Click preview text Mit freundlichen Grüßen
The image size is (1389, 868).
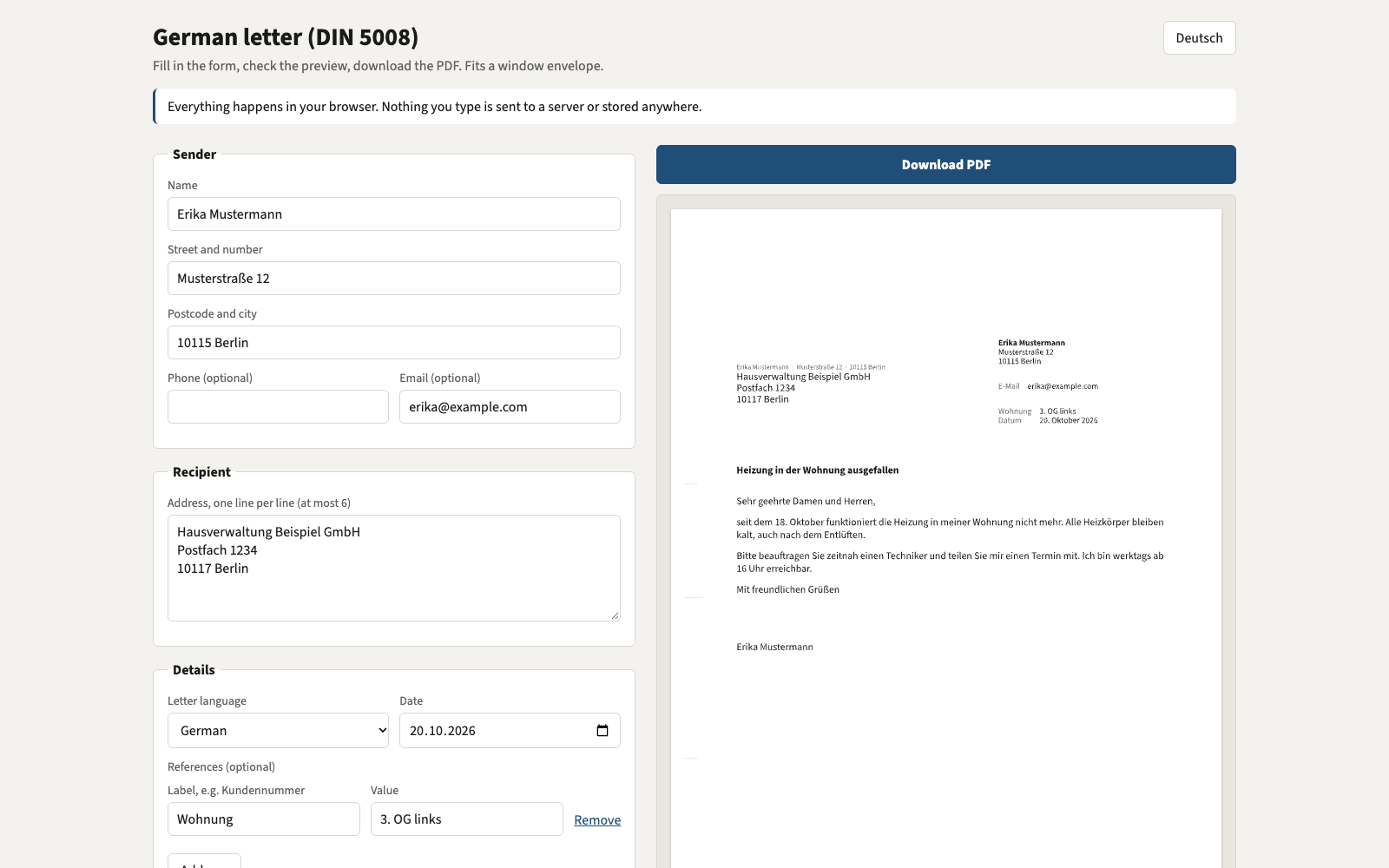(788, 589)
